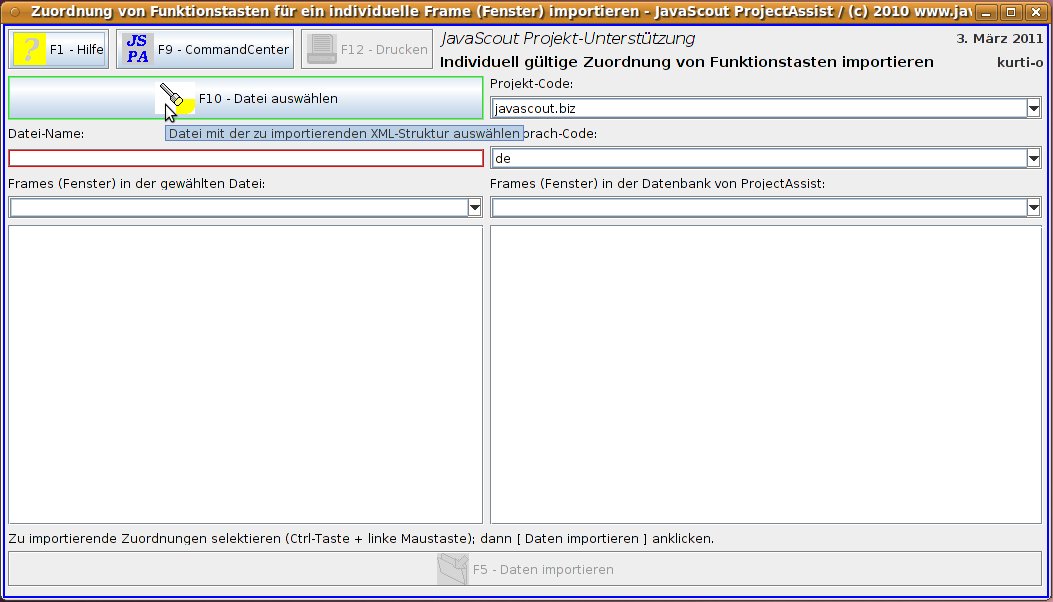Screen dimensions: 1053x602
Task: Expand the Projekt-Code dropdown arrow
Action: (x=1033, y=108)
